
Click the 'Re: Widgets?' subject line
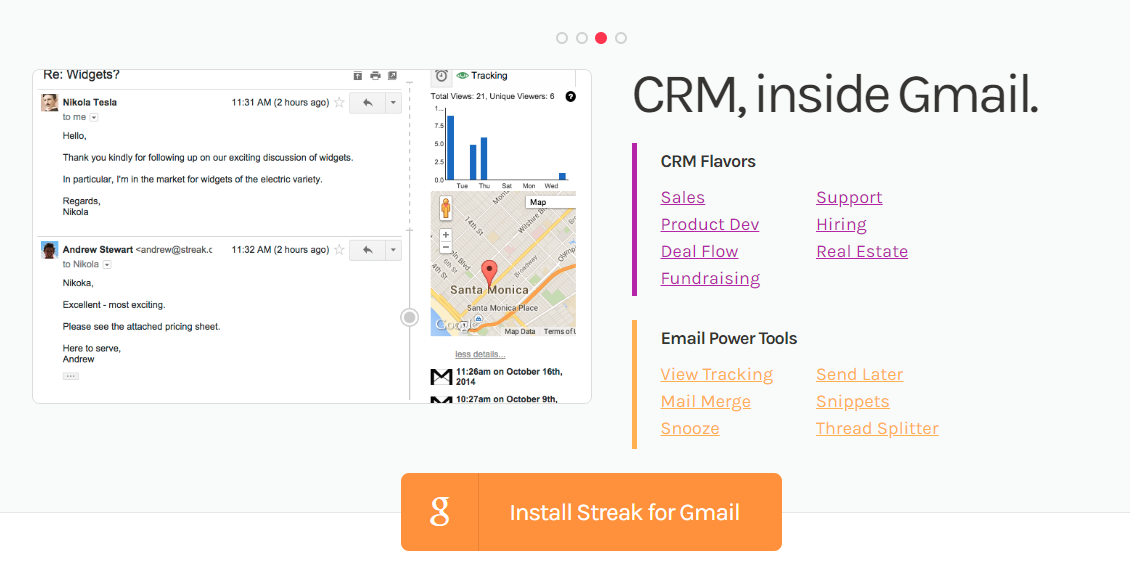pyautogui.click(x=81, y=75)
